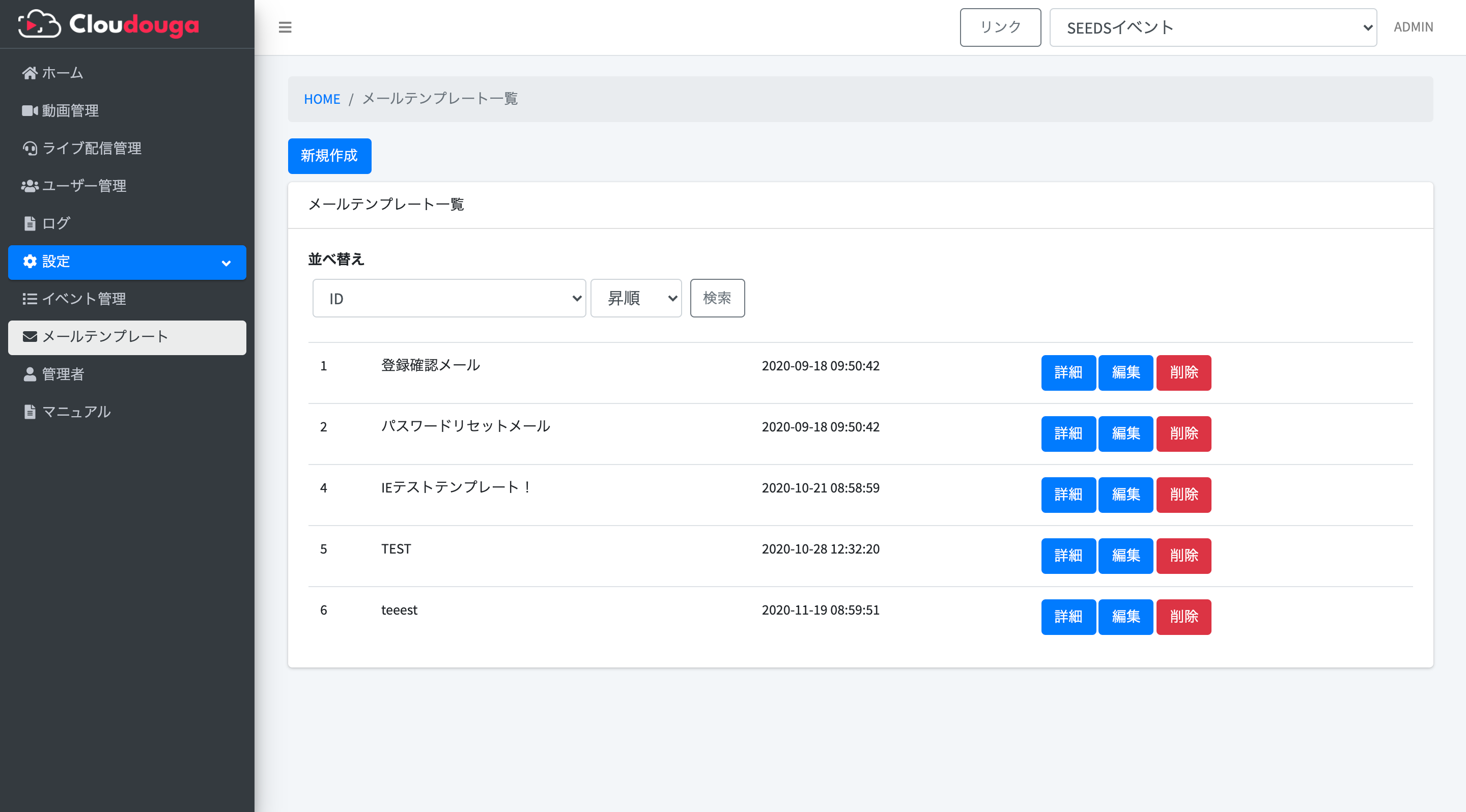1466x812 pixels.
Task: Go to ホーム in sidebar
Action: pos(127,73)
